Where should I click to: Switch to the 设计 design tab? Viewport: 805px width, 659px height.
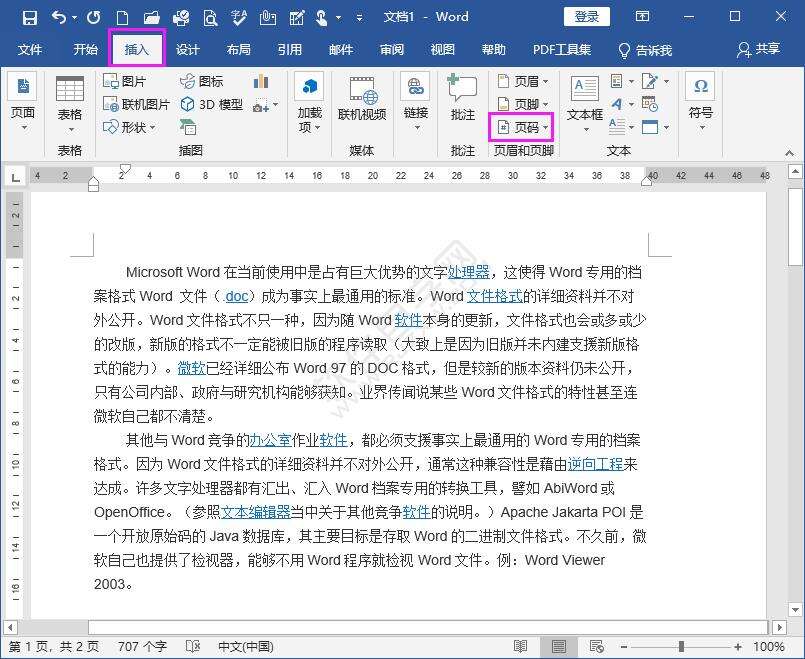[187, 50]
